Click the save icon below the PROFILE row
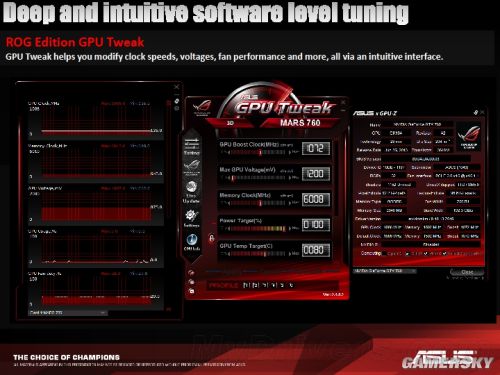The width and height of the screenshot is (500, 375). tap(191, 291)
